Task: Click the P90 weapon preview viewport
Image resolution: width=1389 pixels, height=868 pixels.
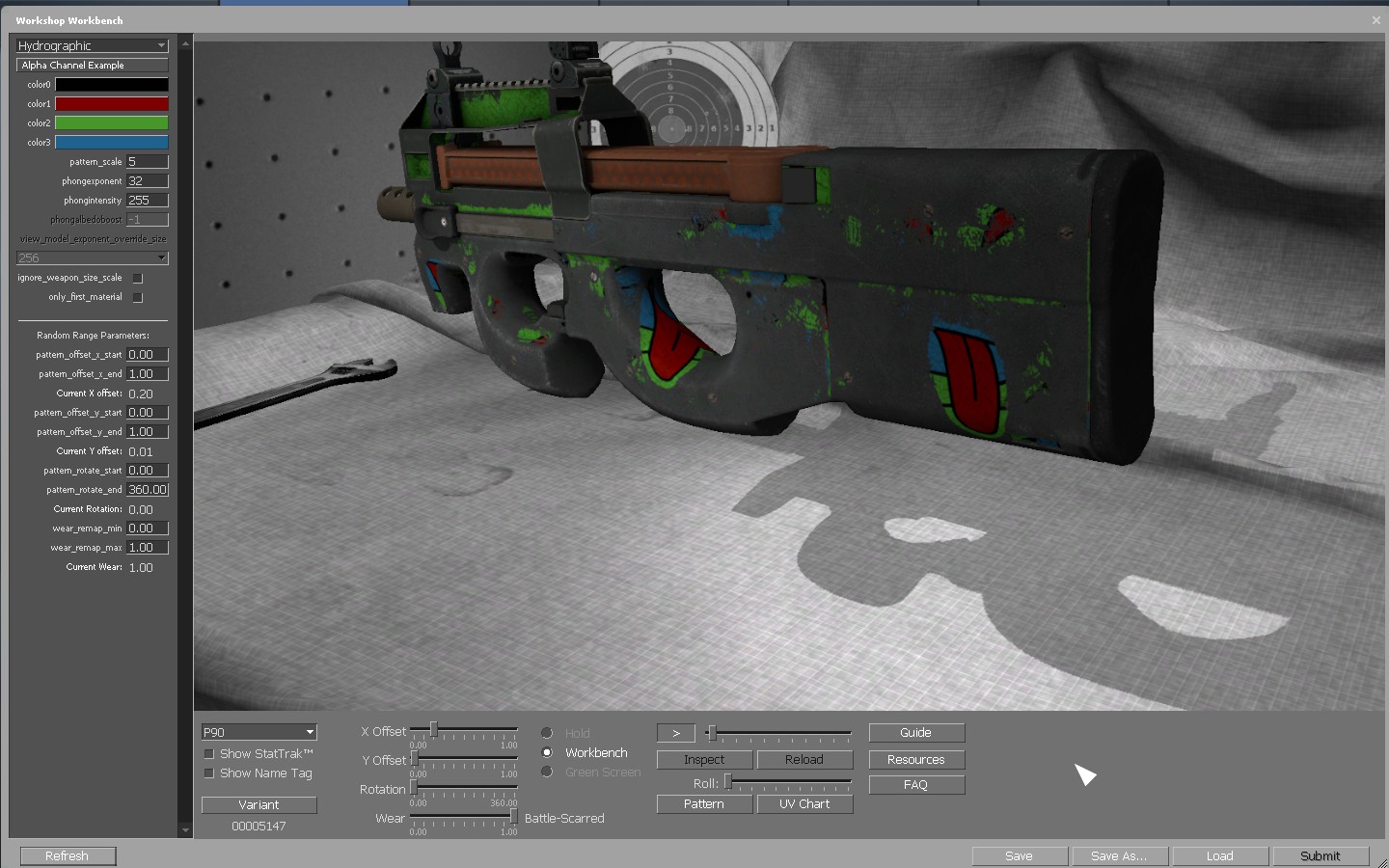Action: (790, 376)
